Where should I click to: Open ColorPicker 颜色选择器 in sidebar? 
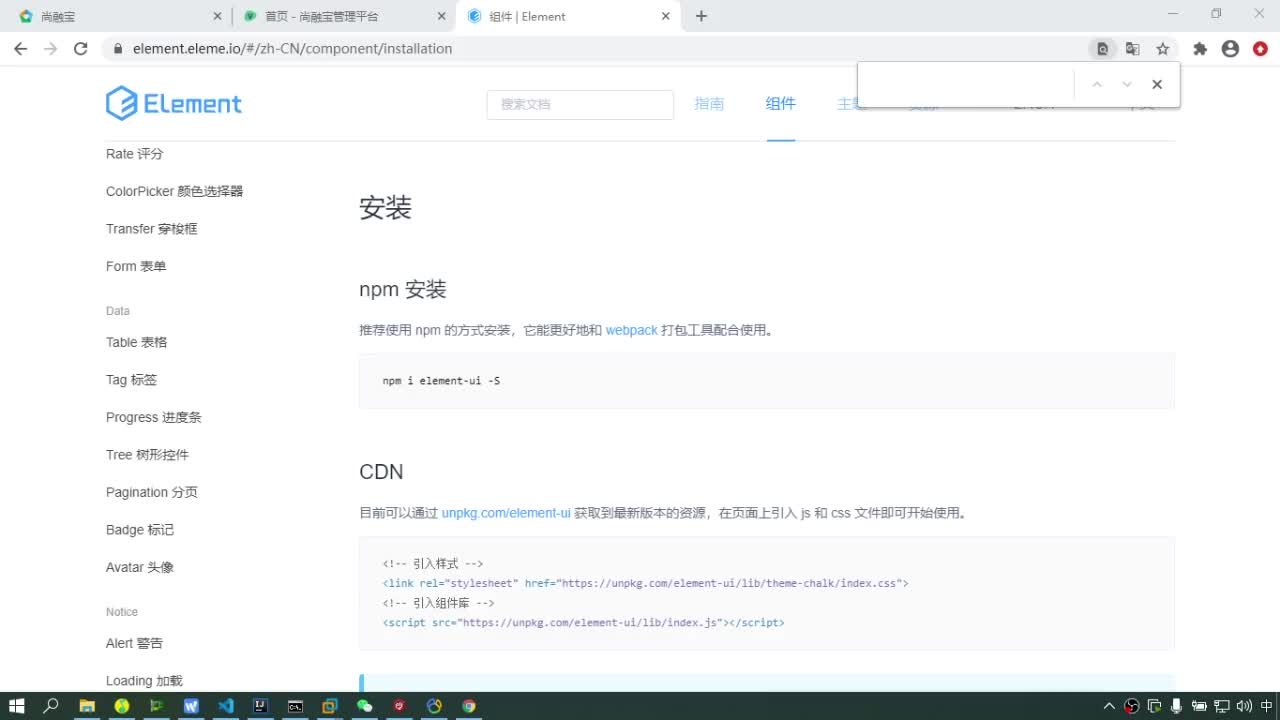[x=174, y=191]
